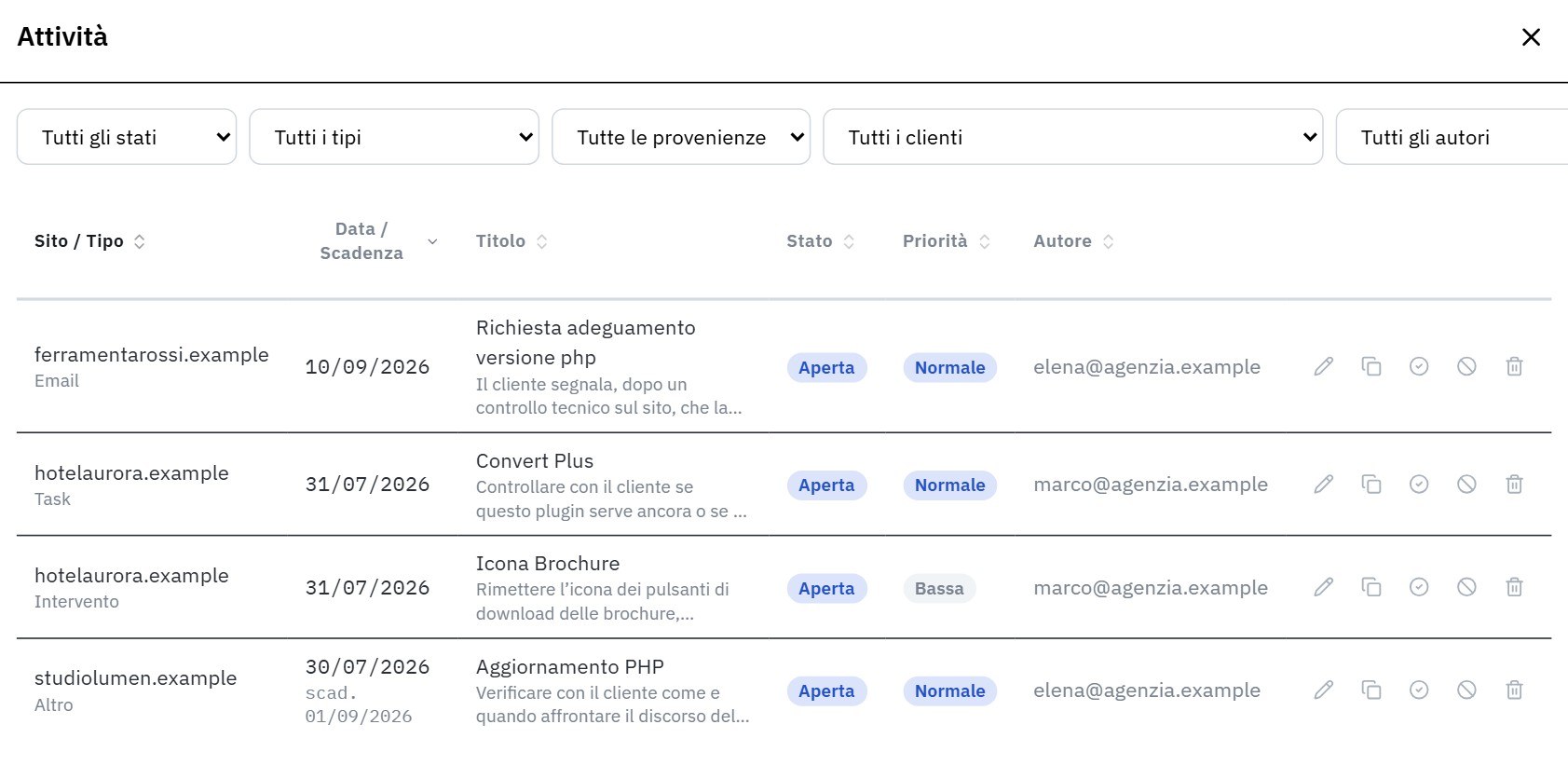The image size is (1568, 779).
Task: Mark Aggiornamento PHP as completed
Action: tap(1419, 690)
